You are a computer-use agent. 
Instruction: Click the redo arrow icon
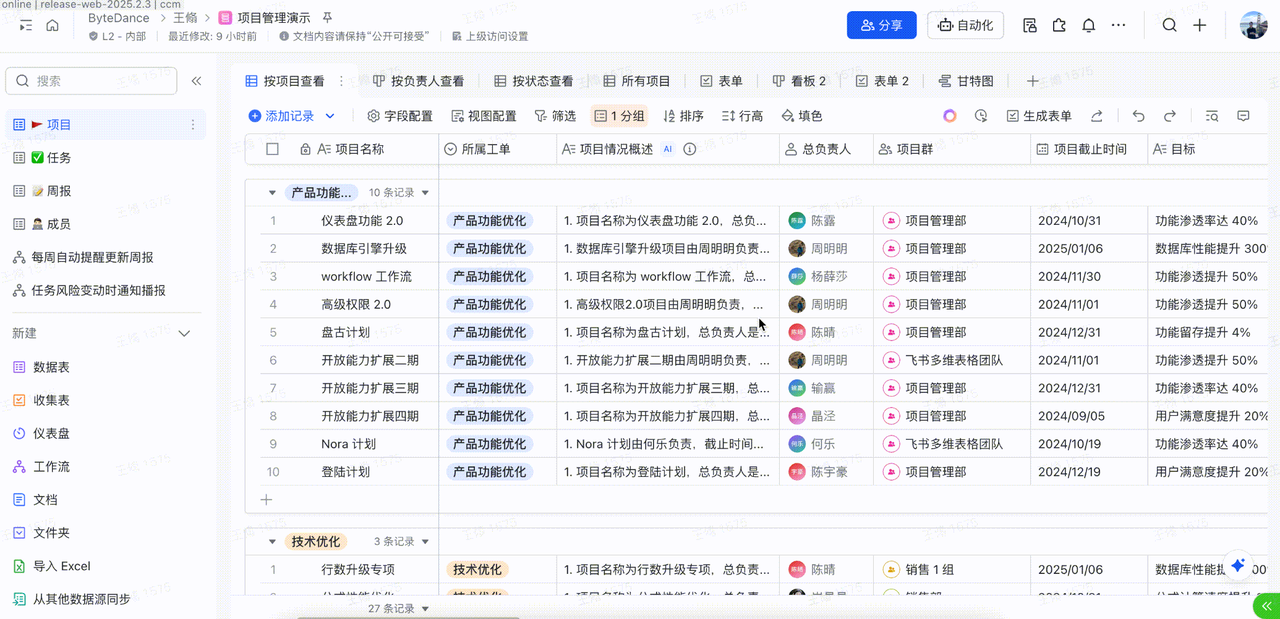click(x=1170, y=116)
